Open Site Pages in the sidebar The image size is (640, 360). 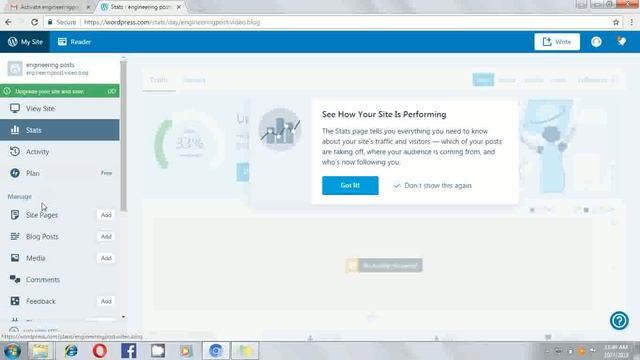coord(42,215)
